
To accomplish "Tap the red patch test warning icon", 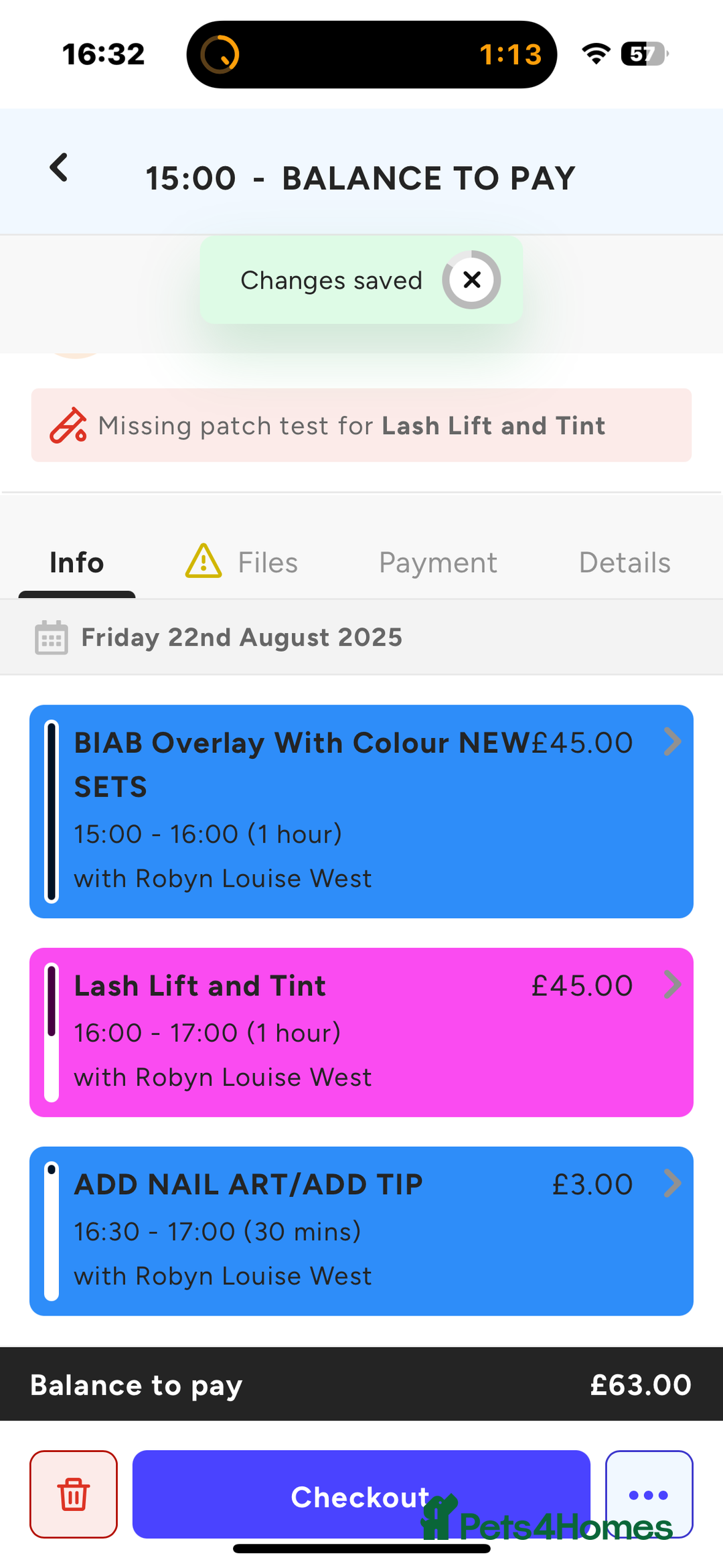I will (68, 426).
